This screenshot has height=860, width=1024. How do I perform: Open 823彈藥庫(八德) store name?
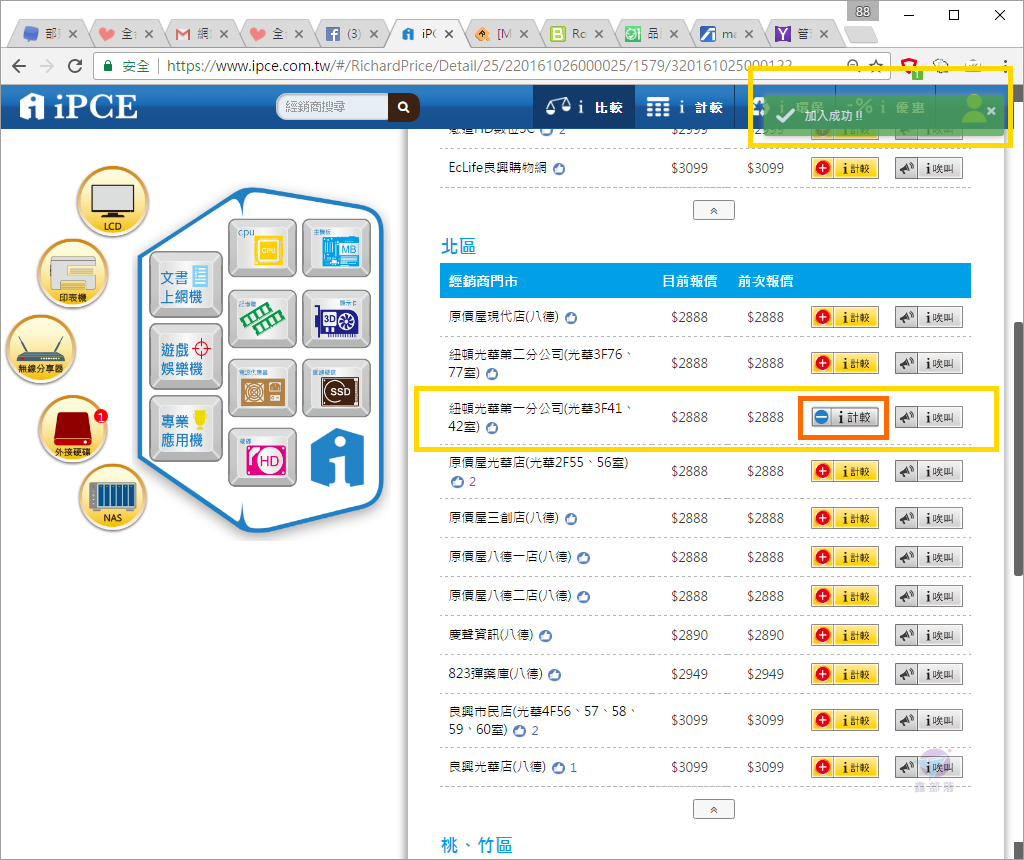496,674
